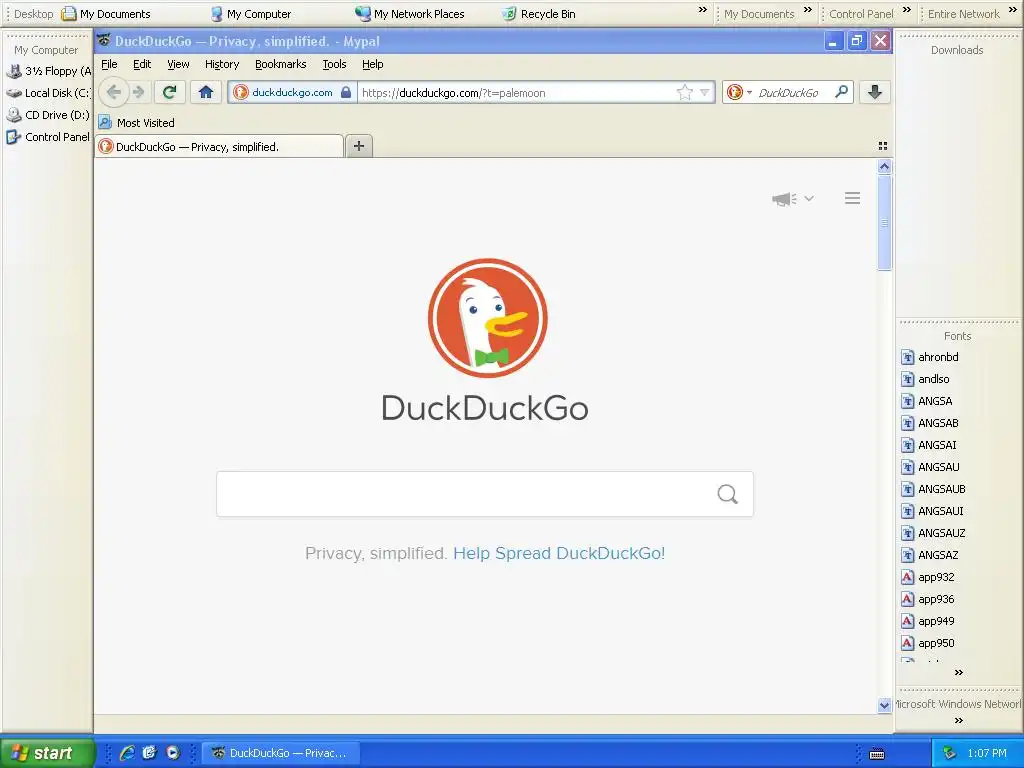Image resolution: width=1024 pixels, height=768 pixels.
Task: Follow the Help Spread DuckDuckGo! link
Action: (559, 553)
